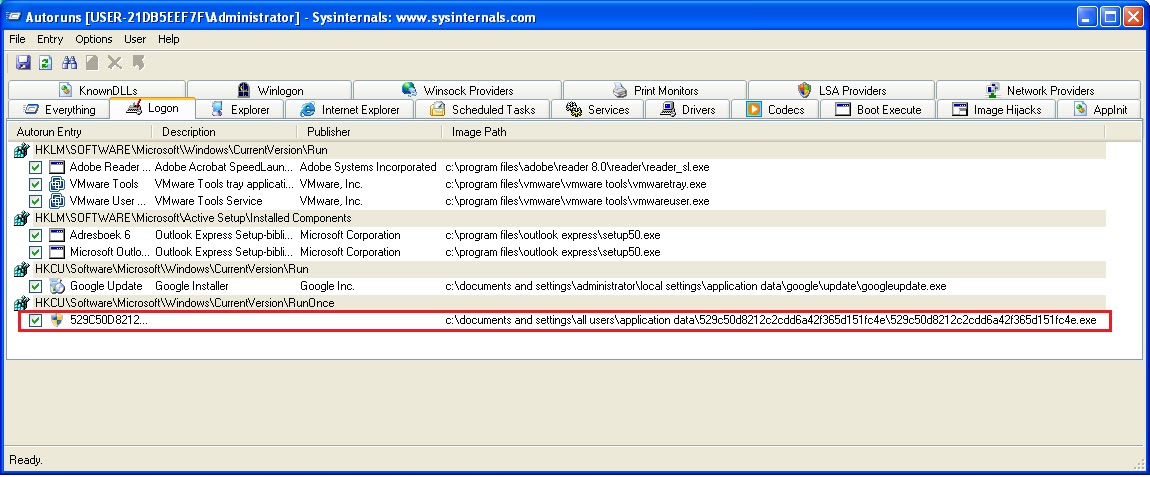Open the Boot Execute tab
Image resolution: width=1150 pixels, height=477 pixels.
[878, 109]
